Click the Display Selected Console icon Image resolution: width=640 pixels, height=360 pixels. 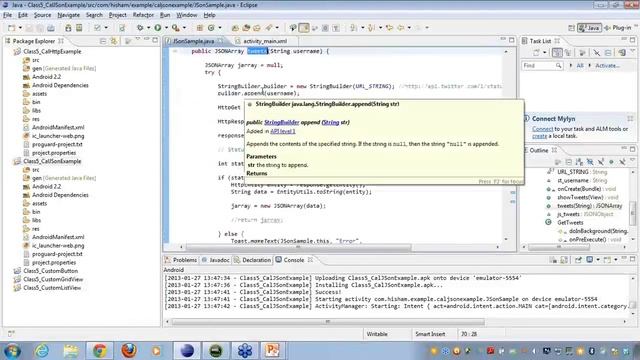tap(589, 260)
